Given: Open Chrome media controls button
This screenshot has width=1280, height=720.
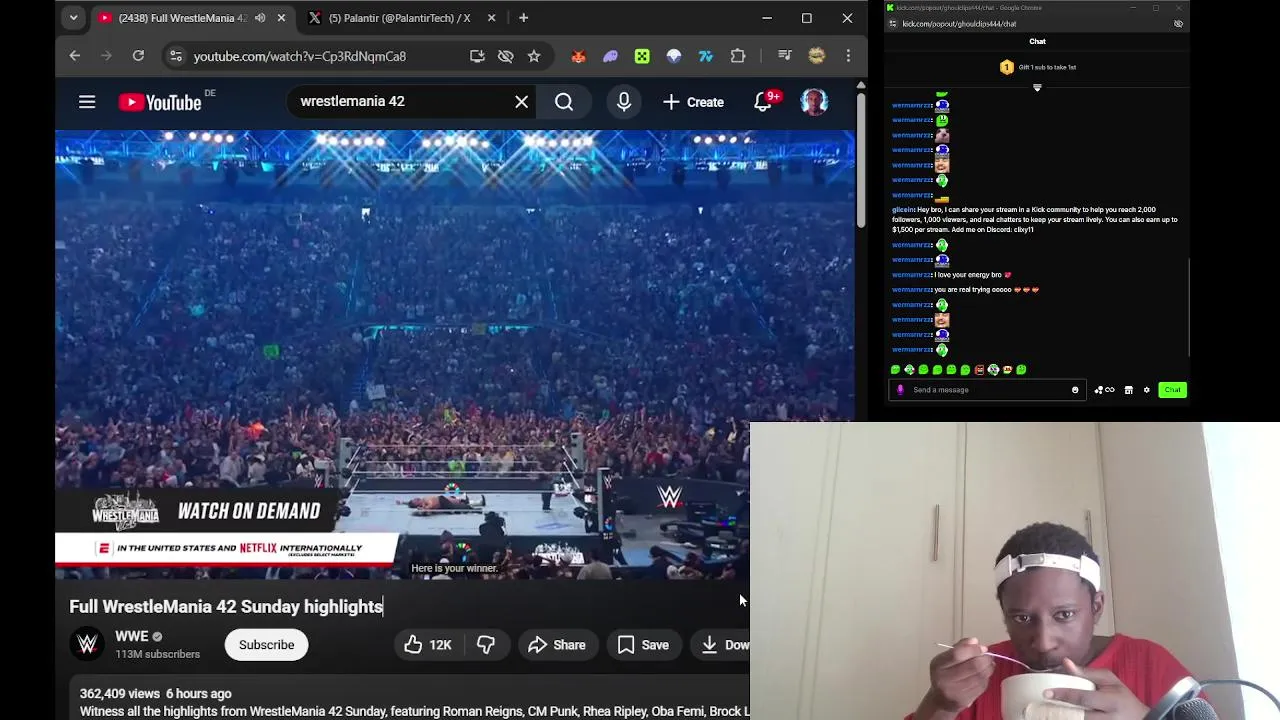Looking at the screenshot, I should [x=785, y=56].
